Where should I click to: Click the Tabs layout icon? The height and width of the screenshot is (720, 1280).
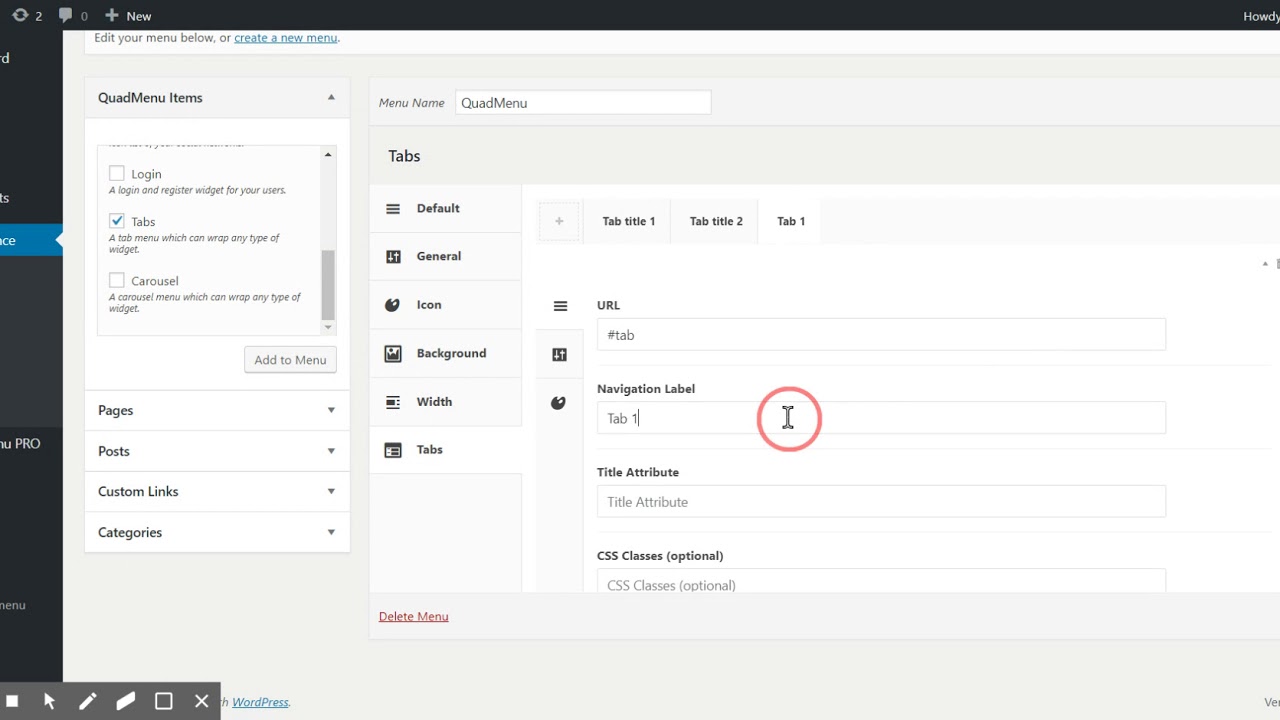(393, 451)
